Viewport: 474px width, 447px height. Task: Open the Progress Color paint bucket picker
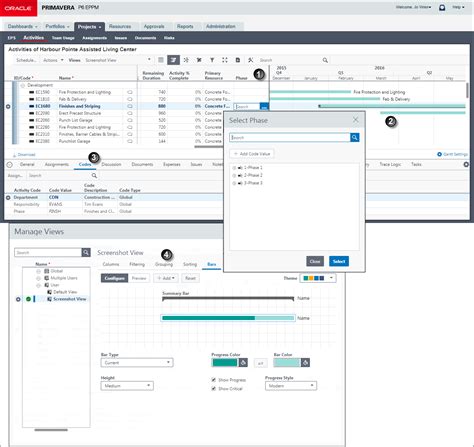coord(243,363)
